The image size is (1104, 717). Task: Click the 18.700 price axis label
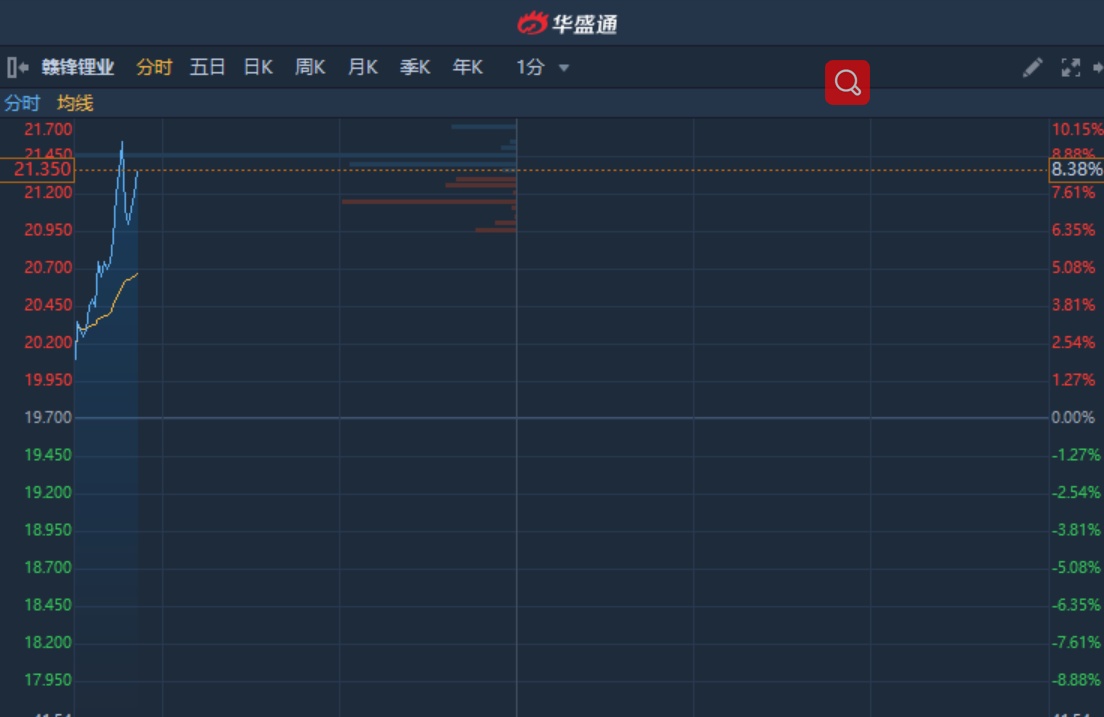pos(48,568)
